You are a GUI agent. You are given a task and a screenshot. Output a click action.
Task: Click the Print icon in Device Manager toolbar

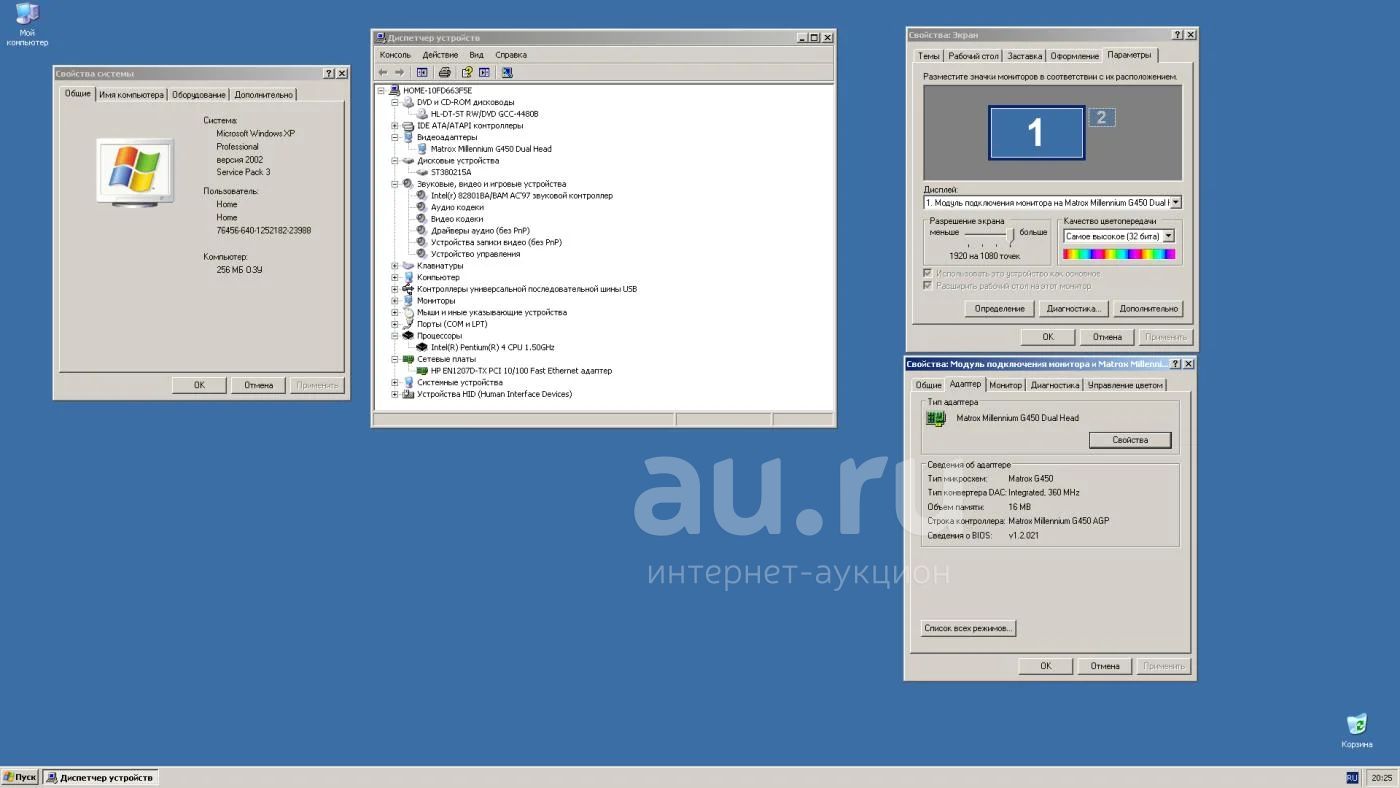445,72
